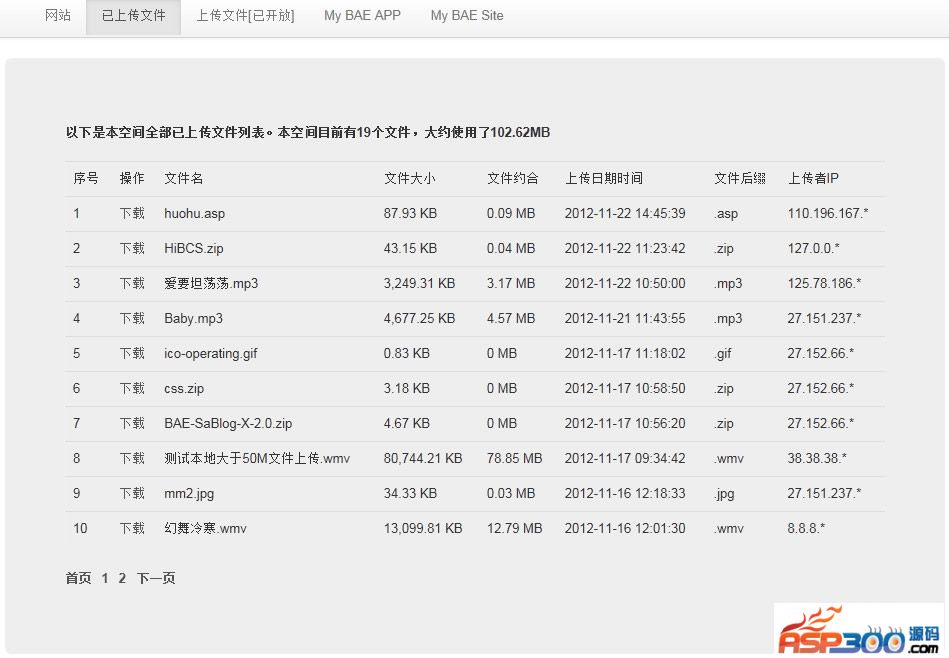The width and height of the screenshot is (949, 658).
Task: Go to My BAE Site tab
Action: pos(467,16)
